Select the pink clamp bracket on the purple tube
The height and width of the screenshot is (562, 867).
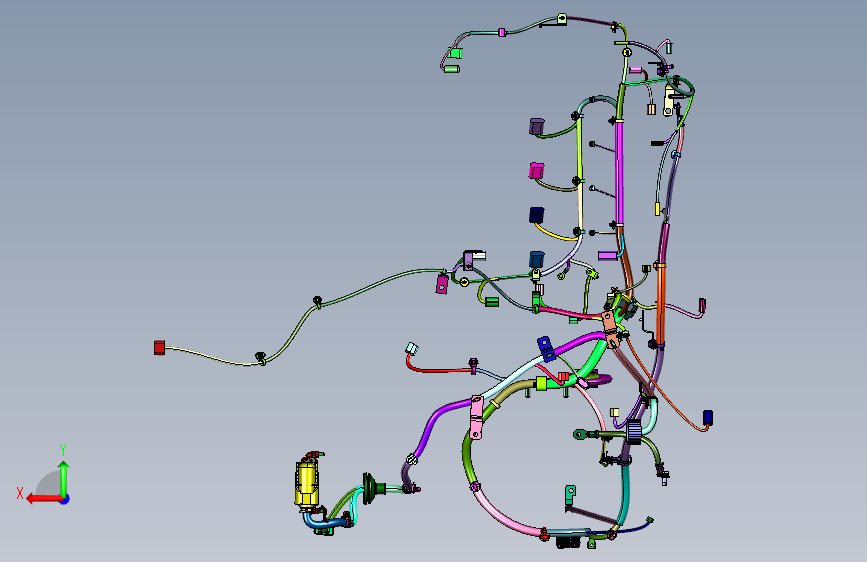(x=476, y=417)
